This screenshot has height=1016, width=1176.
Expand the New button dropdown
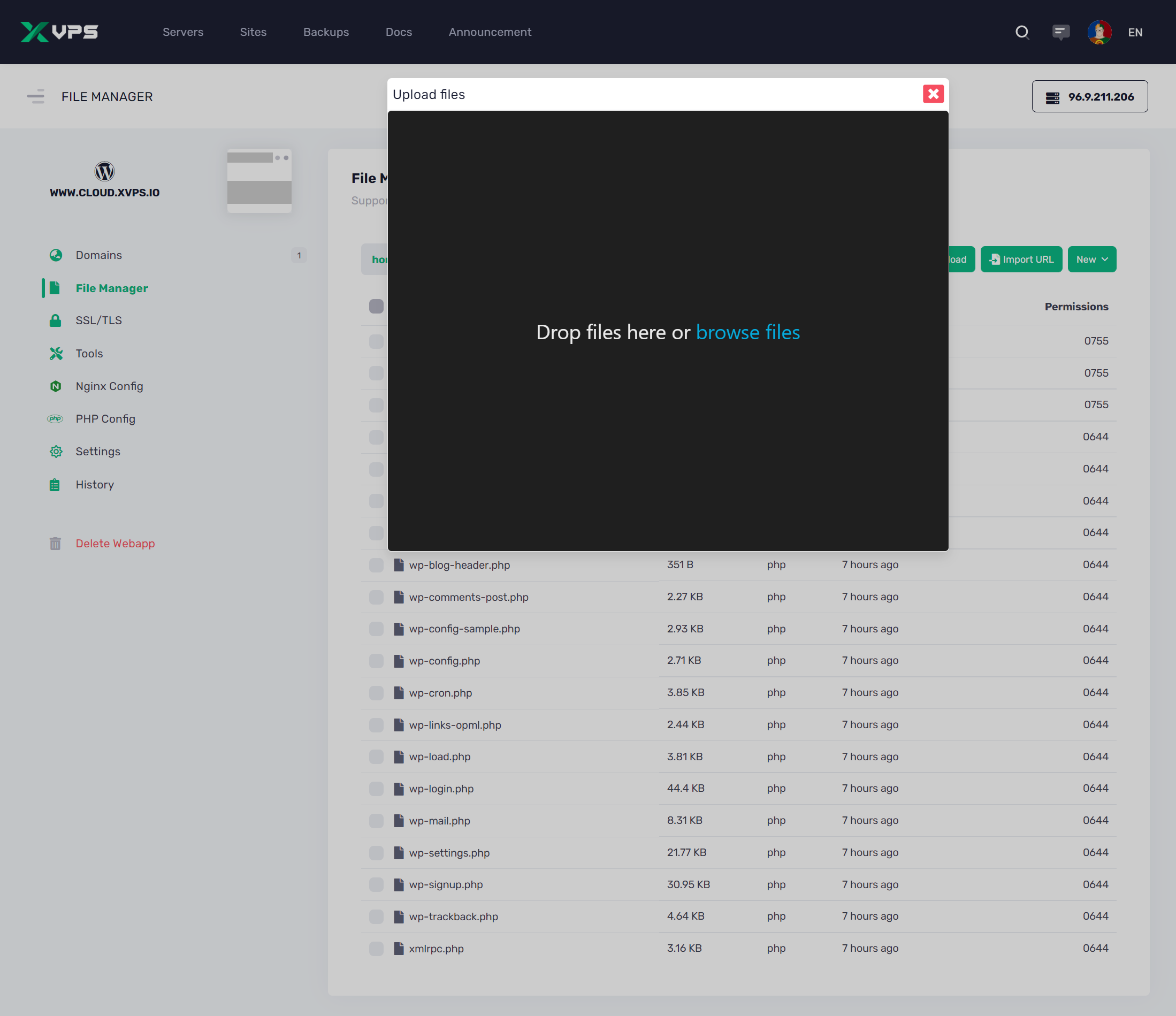pyautogui.click(x=1091, y=259)
